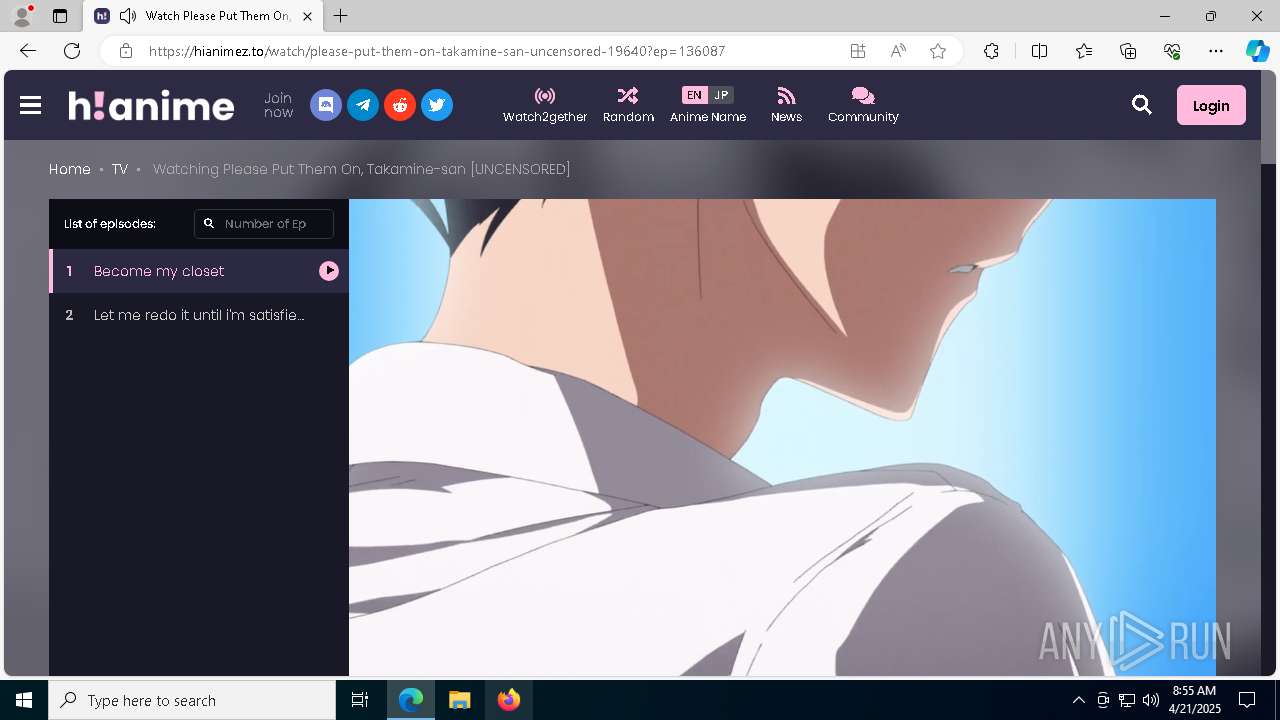Click the play icon on episode 1
1280x720 pixels.
coord(329,271)
